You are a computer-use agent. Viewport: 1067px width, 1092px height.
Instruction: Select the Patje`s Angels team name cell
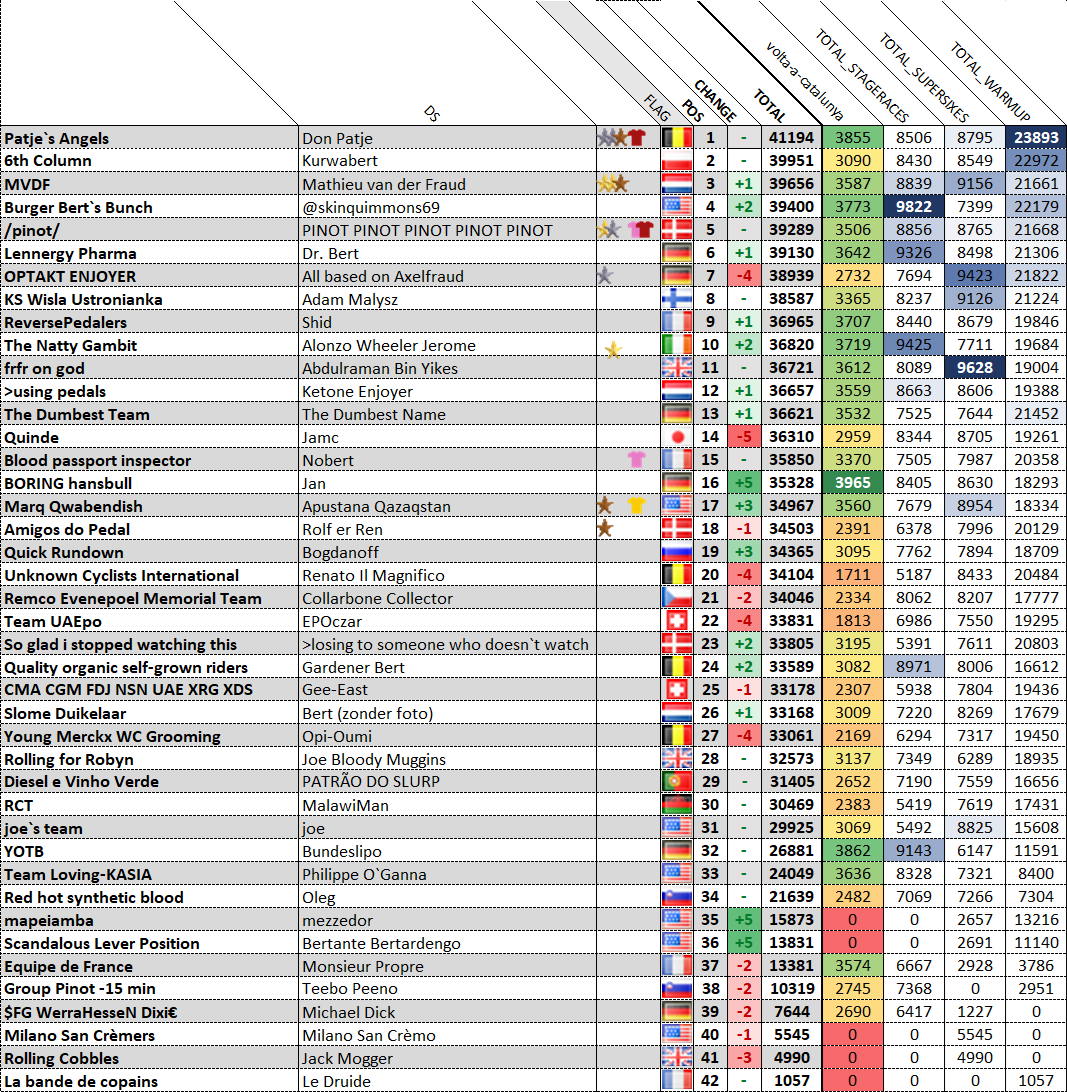coord(150,138)
